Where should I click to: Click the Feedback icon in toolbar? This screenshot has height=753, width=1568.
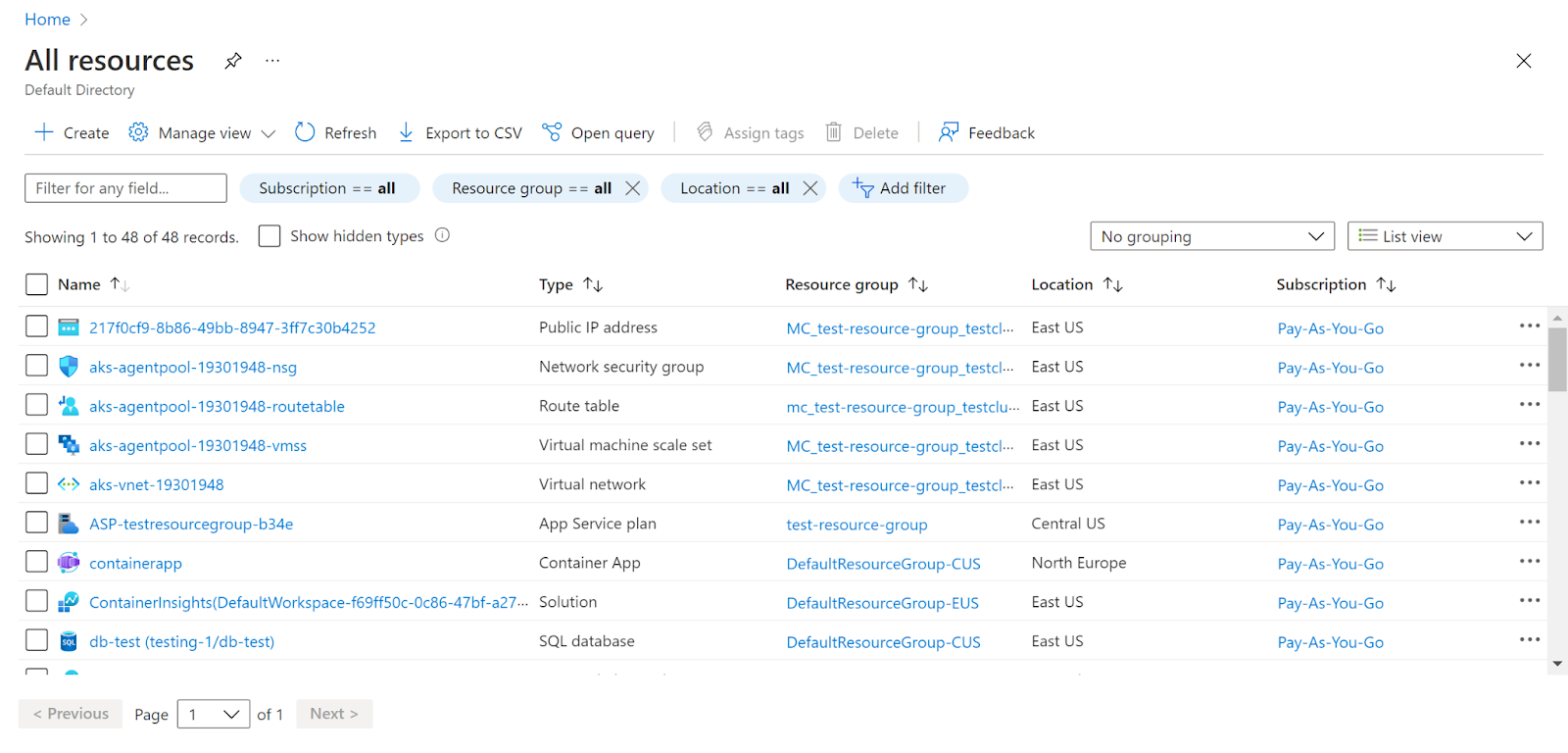click(x=948, y=132)
